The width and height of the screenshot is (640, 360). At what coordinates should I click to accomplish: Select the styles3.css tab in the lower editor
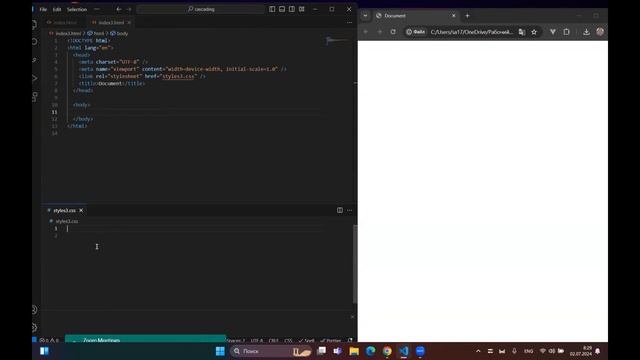[64, 210]
